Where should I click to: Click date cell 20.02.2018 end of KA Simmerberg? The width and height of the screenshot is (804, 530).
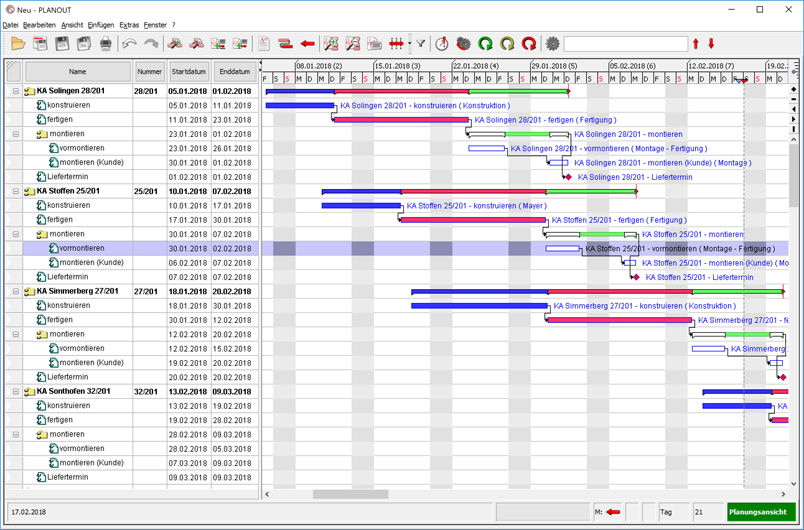click(x=232, y=291)
